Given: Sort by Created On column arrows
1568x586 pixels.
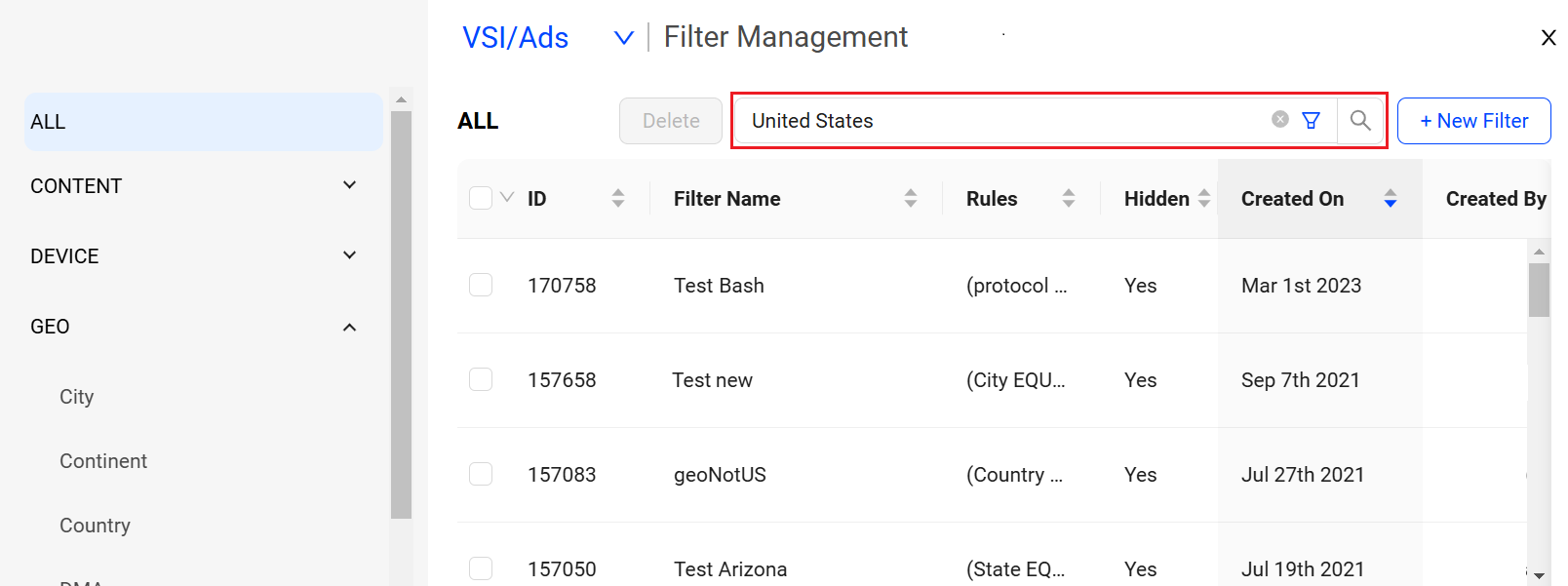Looking at the screenshot, I should point(1391,199).
